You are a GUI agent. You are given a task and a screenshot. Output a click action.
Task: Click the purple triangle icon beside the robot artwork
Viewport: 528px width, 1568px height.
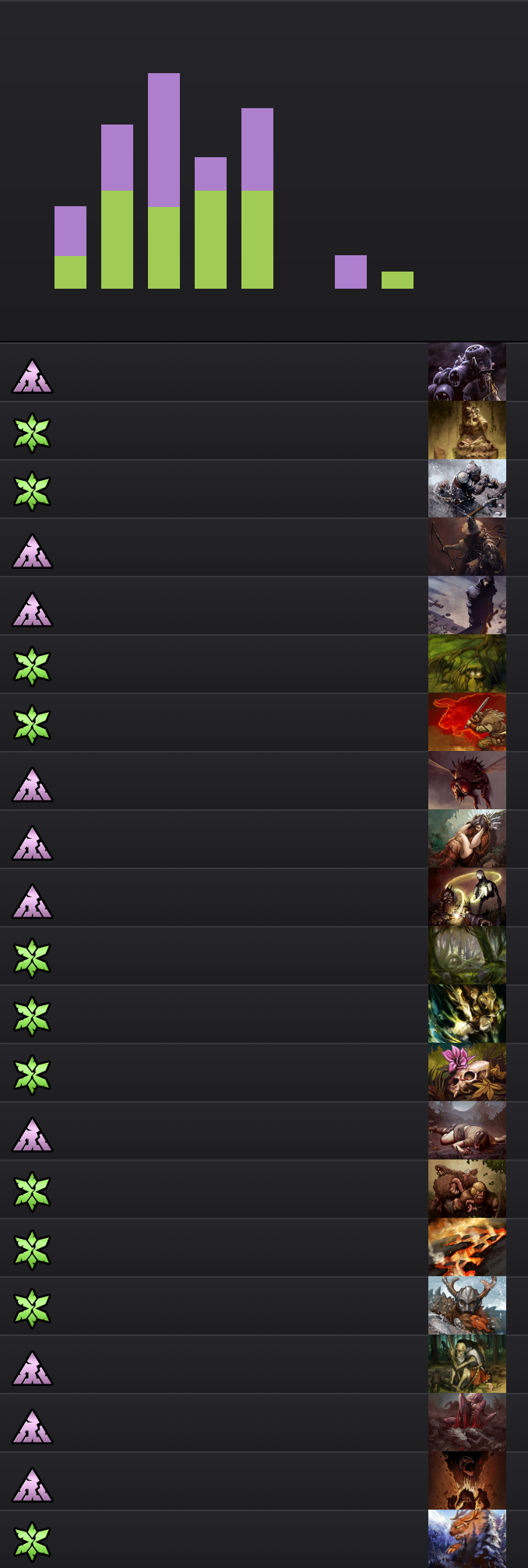click(32, 376)
